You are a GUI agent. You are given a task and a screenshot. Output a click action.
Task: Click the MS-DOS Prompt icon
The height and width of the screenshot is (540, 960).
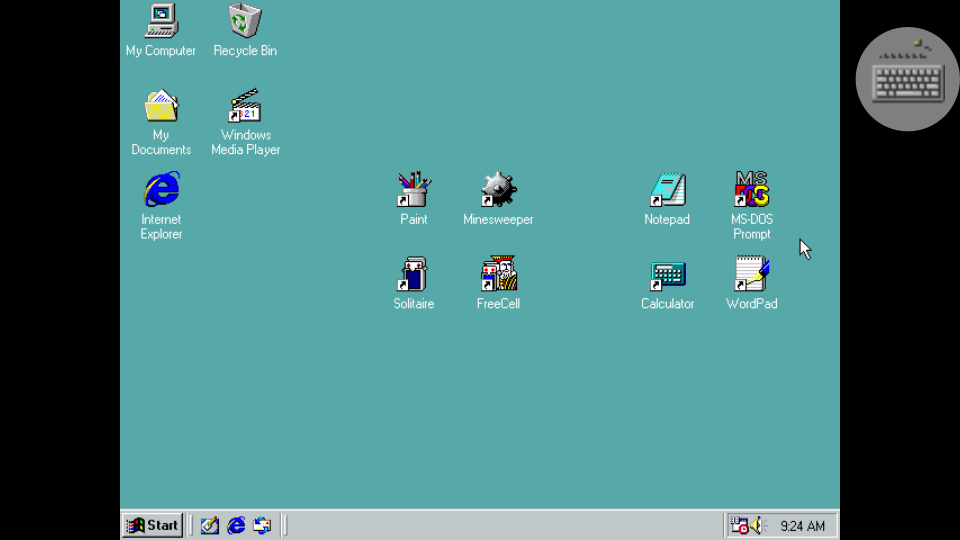[x=751, y=190]
